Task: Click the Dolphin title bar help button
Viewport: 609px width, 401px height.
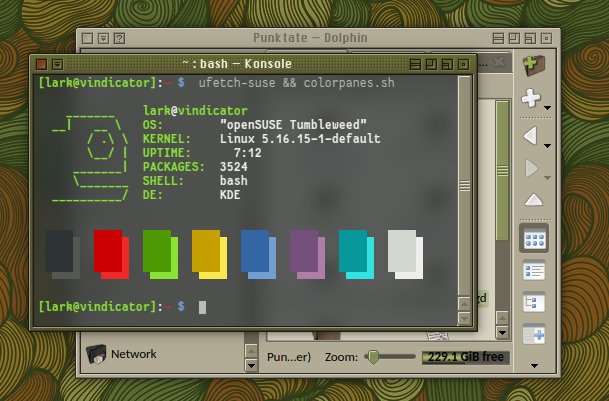Action: tap(119, 38)
